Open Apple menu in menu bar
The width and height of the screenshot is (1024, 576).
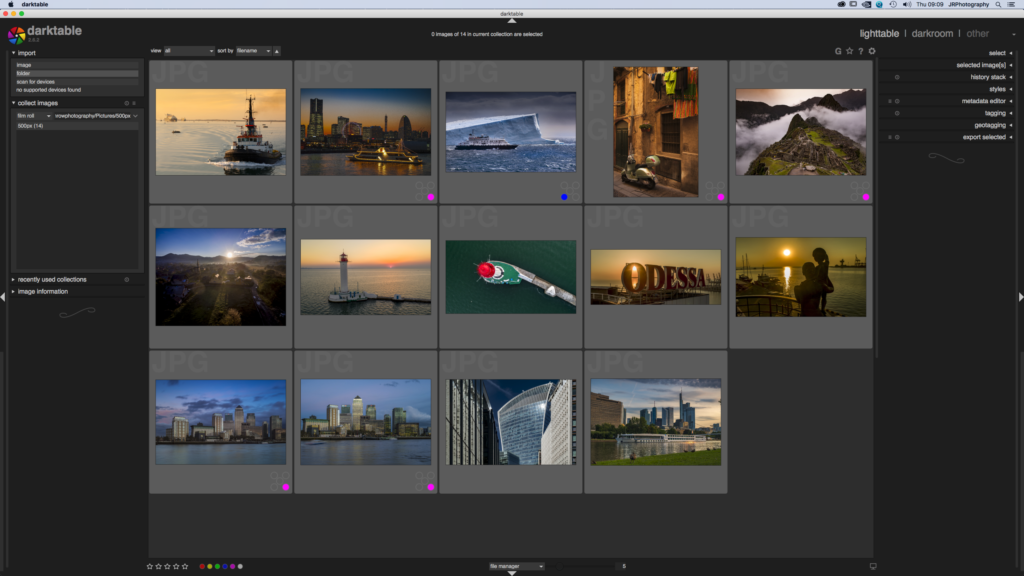[x=10, y=5]
